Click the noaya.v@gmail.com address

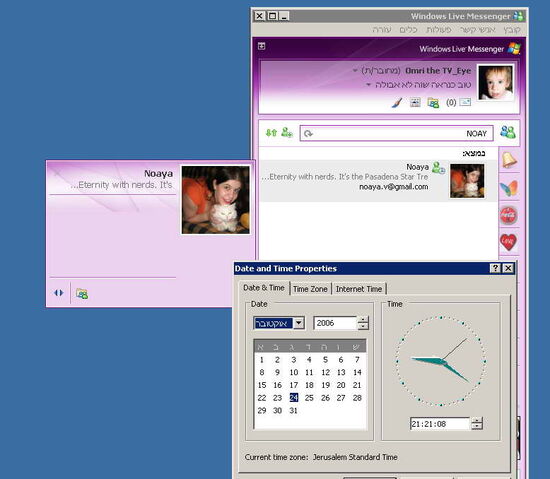(x=394, y=187)
